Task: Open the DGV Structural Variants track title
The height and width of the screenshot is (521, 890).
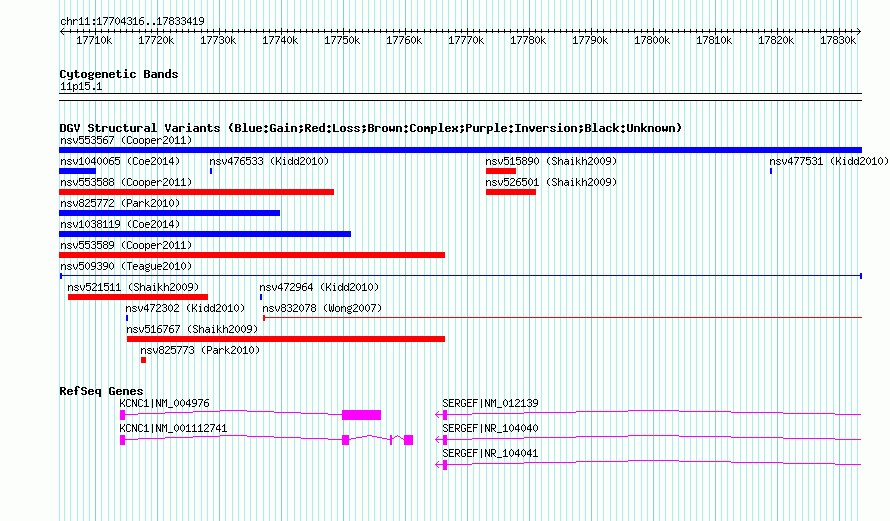Action: pos(371,128)
